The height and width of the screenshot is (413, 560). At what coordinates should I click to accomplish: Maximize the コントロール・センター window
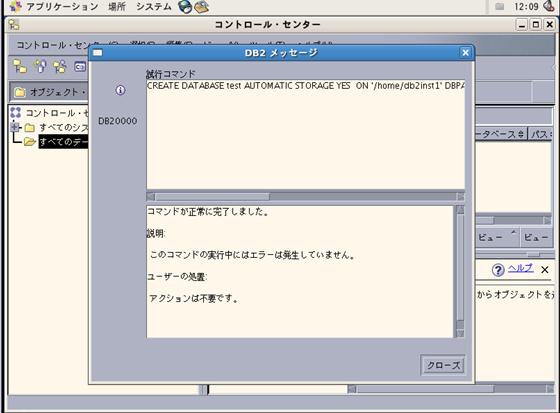(536, 25)
